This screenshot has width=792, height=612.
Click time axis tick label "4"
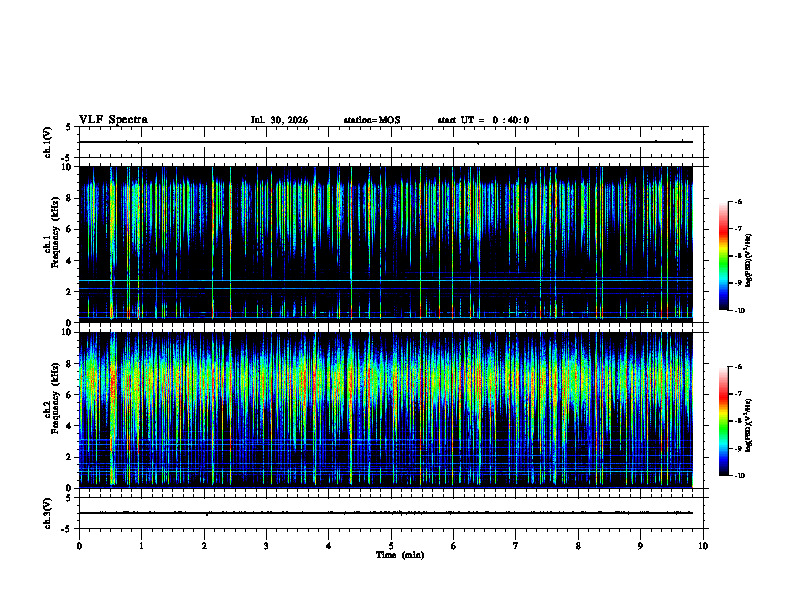click(x=329, y=546)
